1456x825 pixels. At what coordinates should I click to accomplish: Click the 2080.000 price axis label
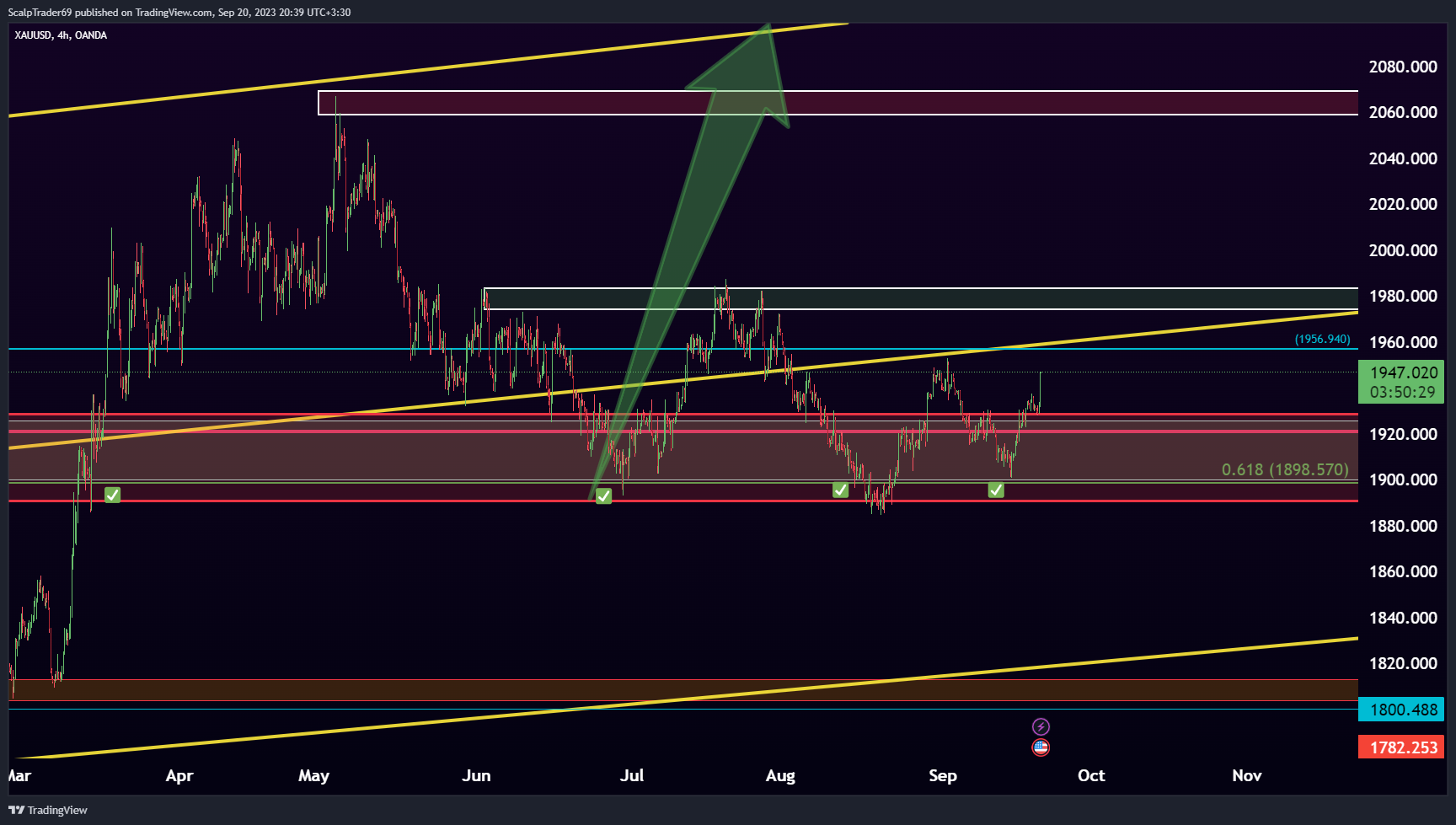tap(1403, 67)
